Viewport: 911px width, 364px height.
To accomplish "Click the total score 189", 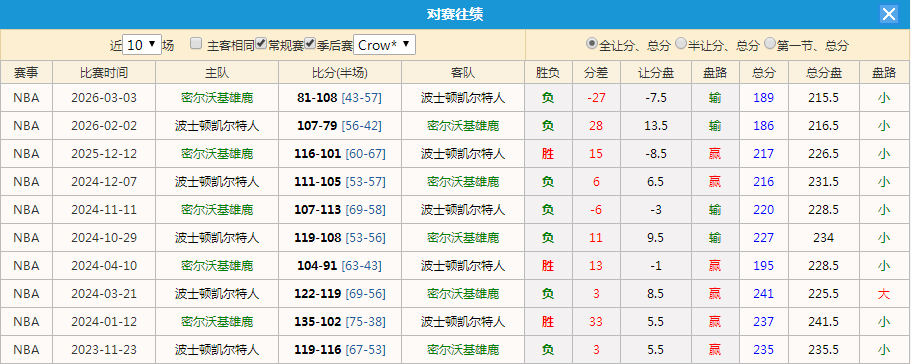I will 763,98.
